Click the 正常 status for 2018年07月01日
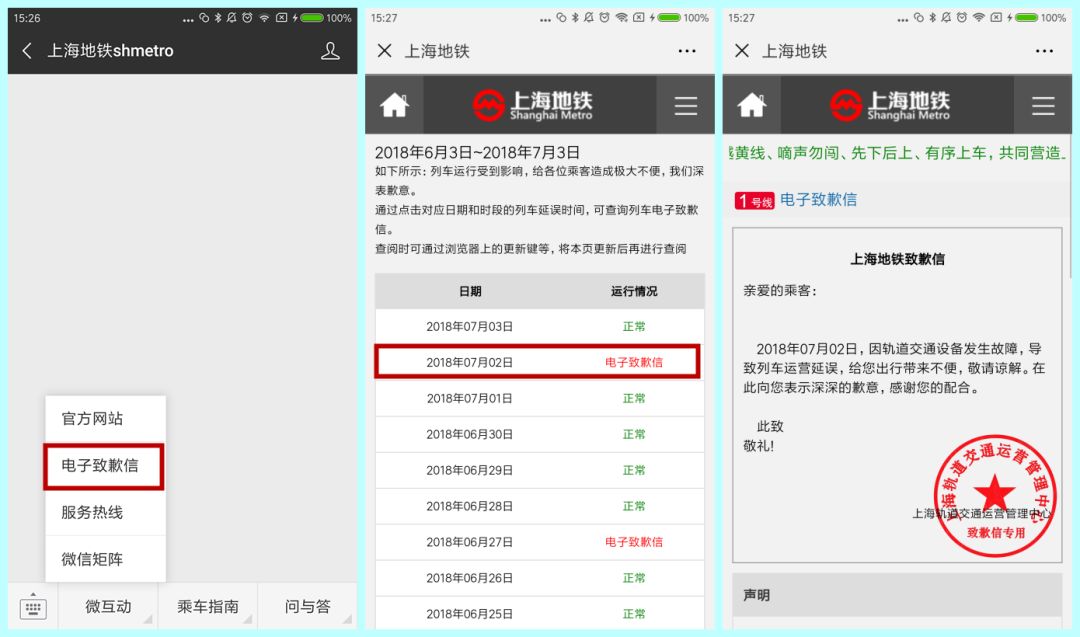This screenshot has width=1080, height=637. 634,398
